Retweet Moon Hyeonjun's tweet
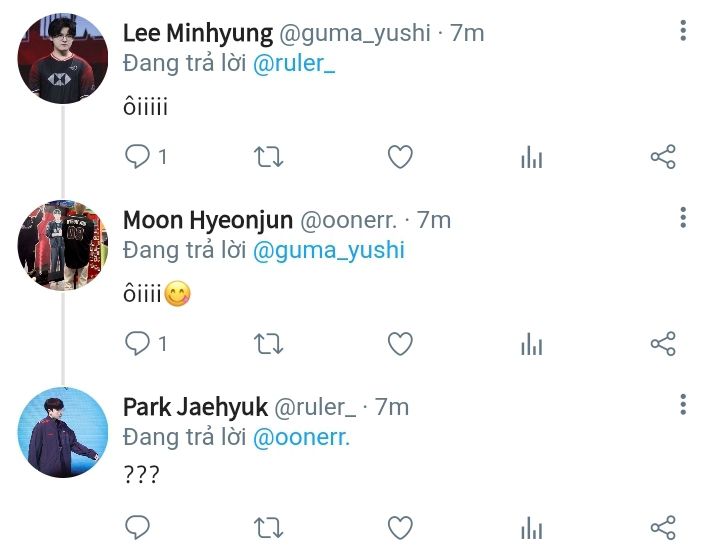The width and height of the screenshot is (720, 550). tap(269, 344)
